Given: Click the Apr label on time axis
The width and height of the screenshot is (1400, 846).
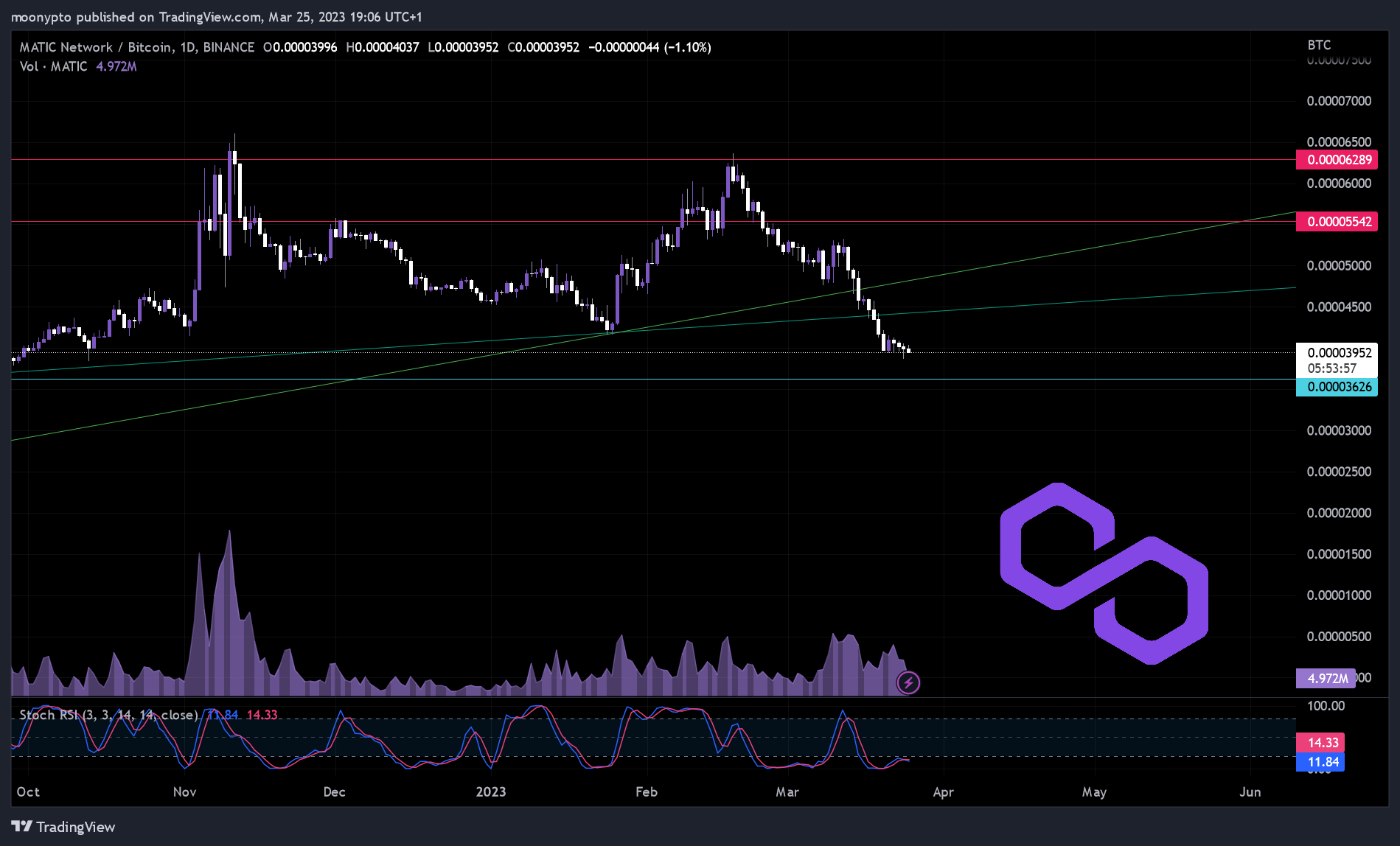Looking at the screenshot, I should (x=944, y=792).
